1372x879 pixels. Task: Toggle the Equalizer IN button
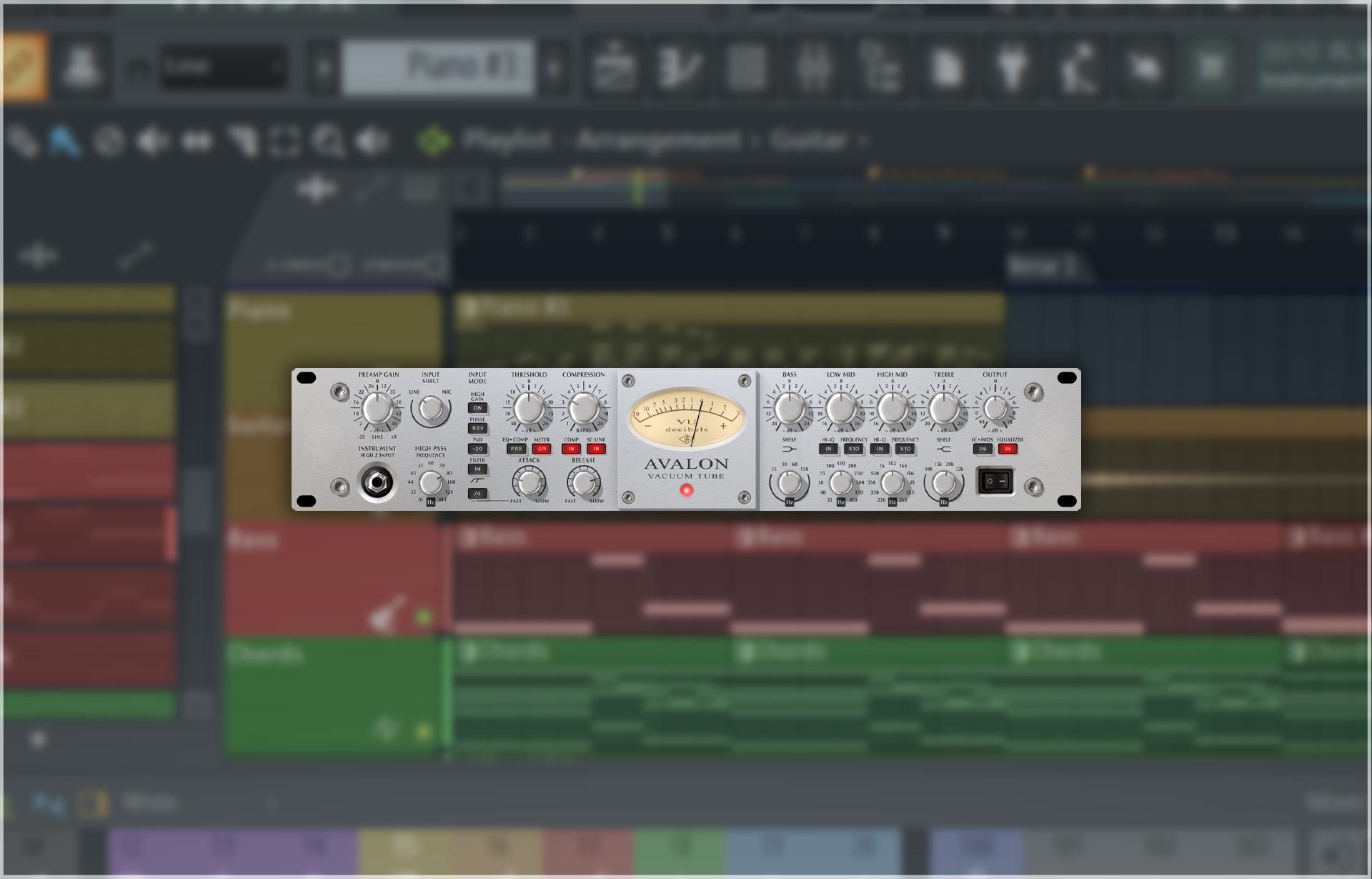(1008, 449)
